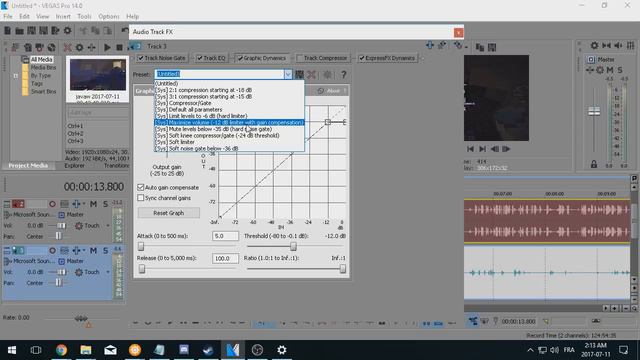Image resolution: width=640 pixels, height=360 pixels.
Task: Click the Master volume fader
Action: click(594, 111)
